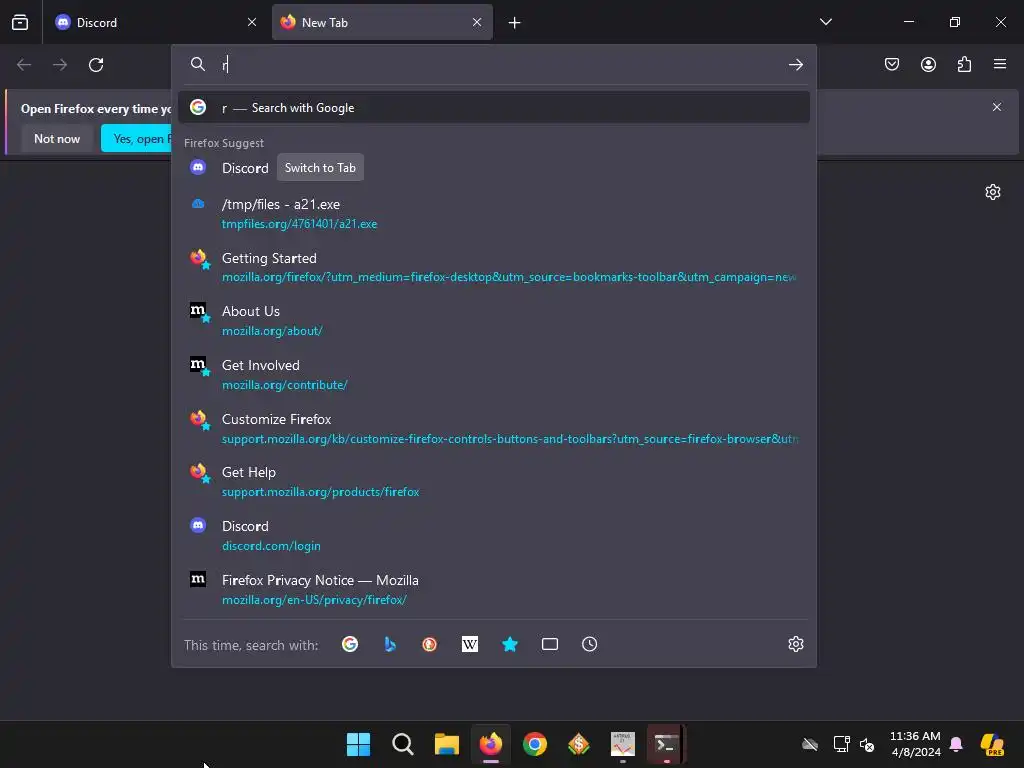Open the Copilot preview tray icon

click(x=992, y=744)
